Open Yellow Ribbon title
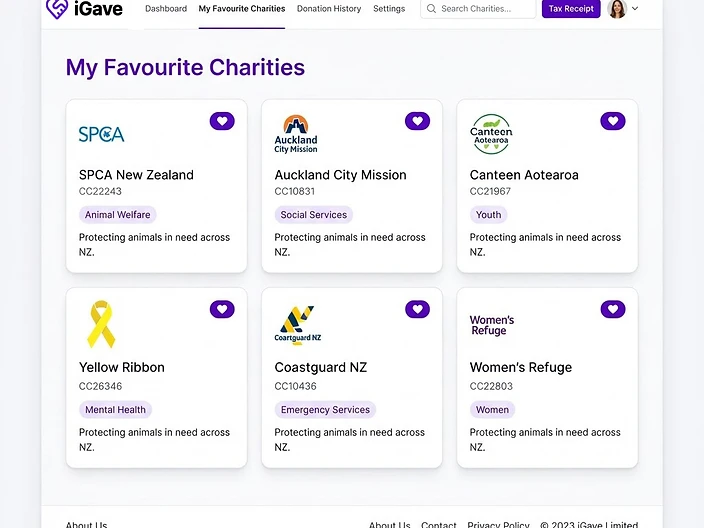704x528 pixels. click(122, 367)
